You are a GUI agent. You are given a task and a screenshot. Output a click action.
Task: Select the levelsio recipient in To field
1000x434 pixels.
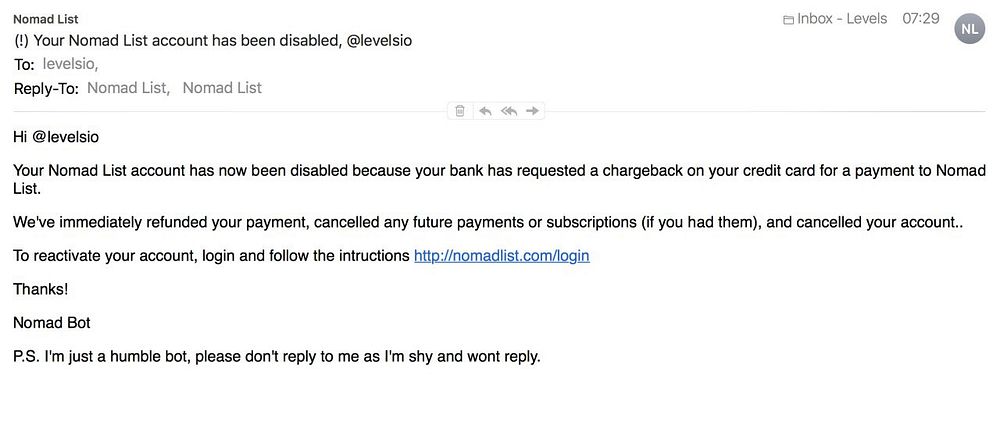pos(70,63)
